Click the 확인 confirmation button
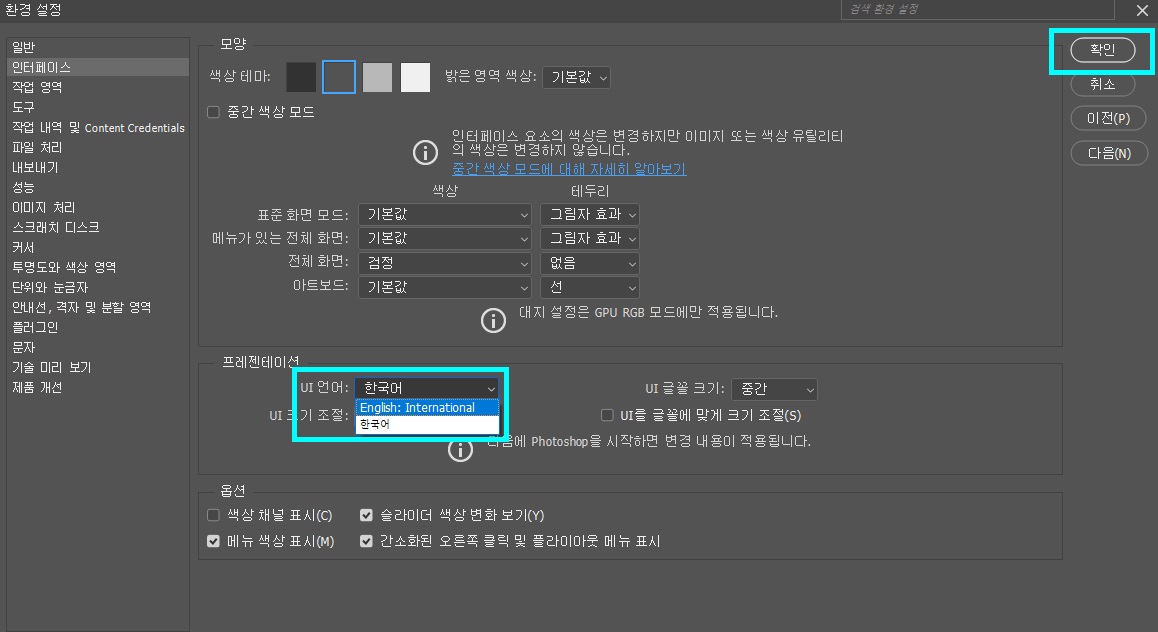Screen dimensions: 1158x632 1101,49
